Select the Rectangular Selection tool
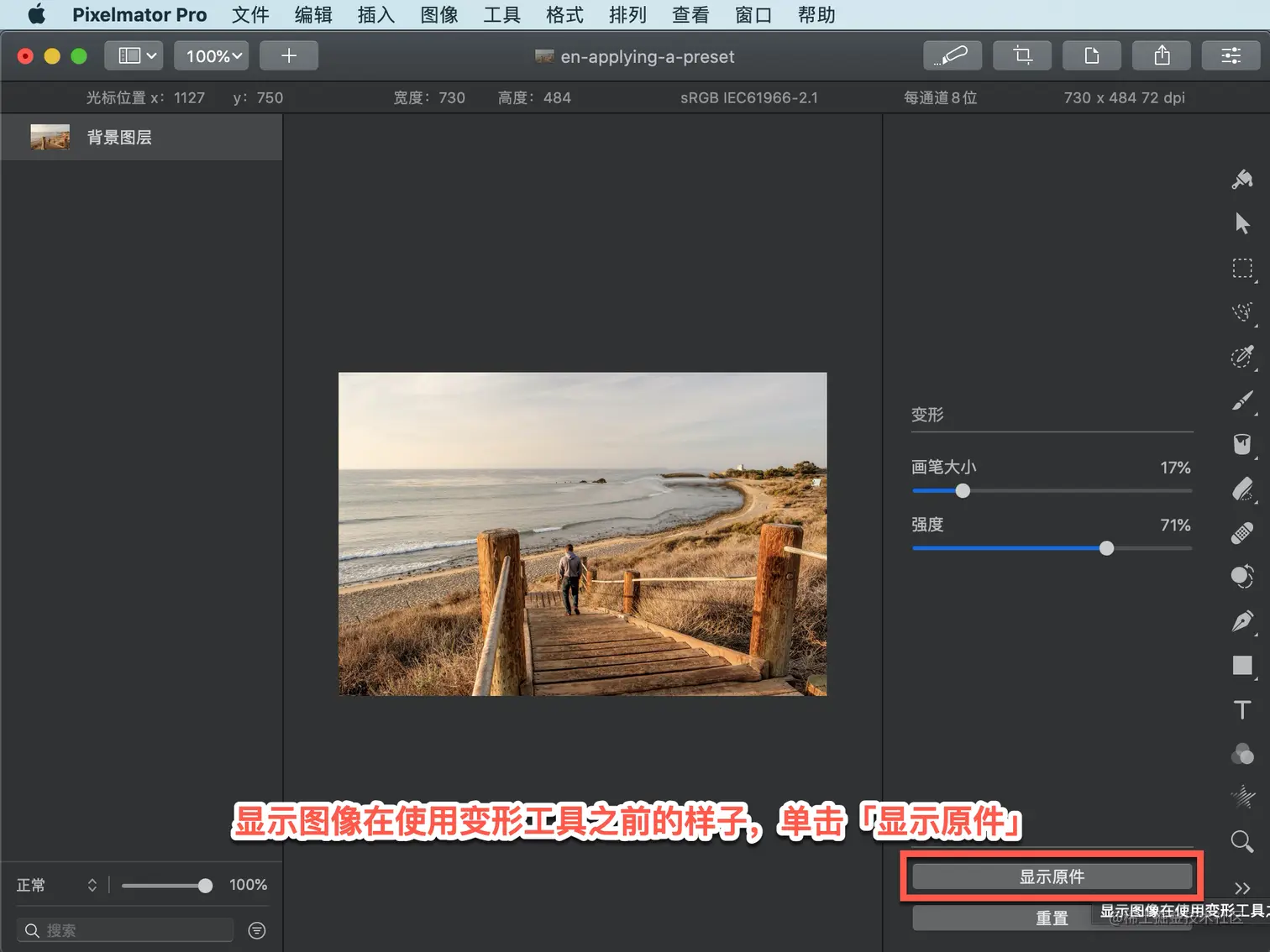The image size is (1270, 952). [1242, 269]
